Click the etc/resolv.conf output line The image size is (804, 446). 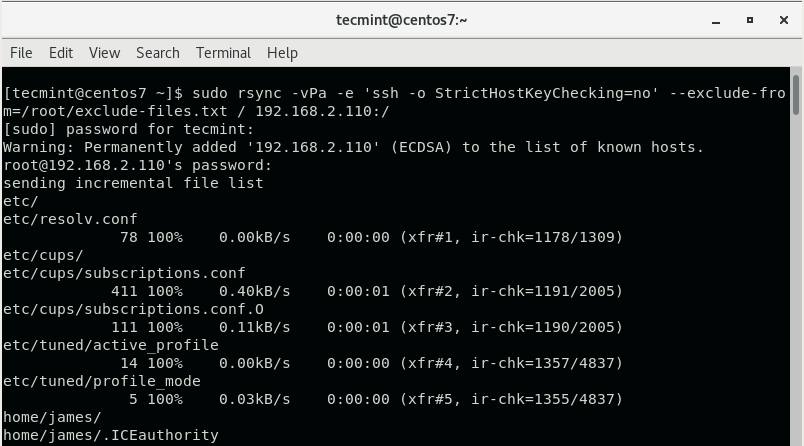(70, 219)
